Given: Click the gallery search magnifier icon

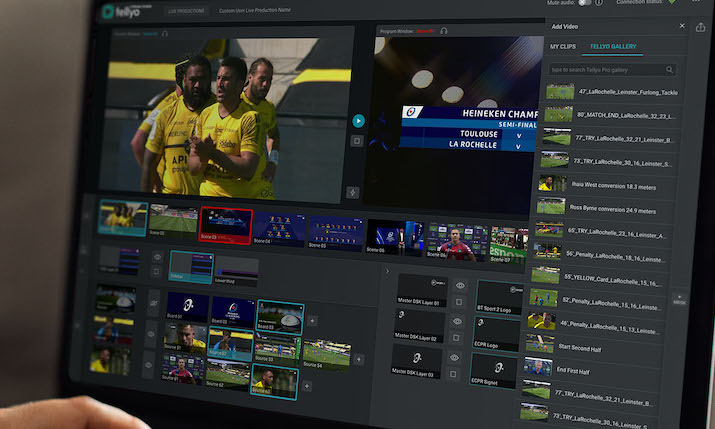Looking at the screenshot, I should (x=669, y=70).
